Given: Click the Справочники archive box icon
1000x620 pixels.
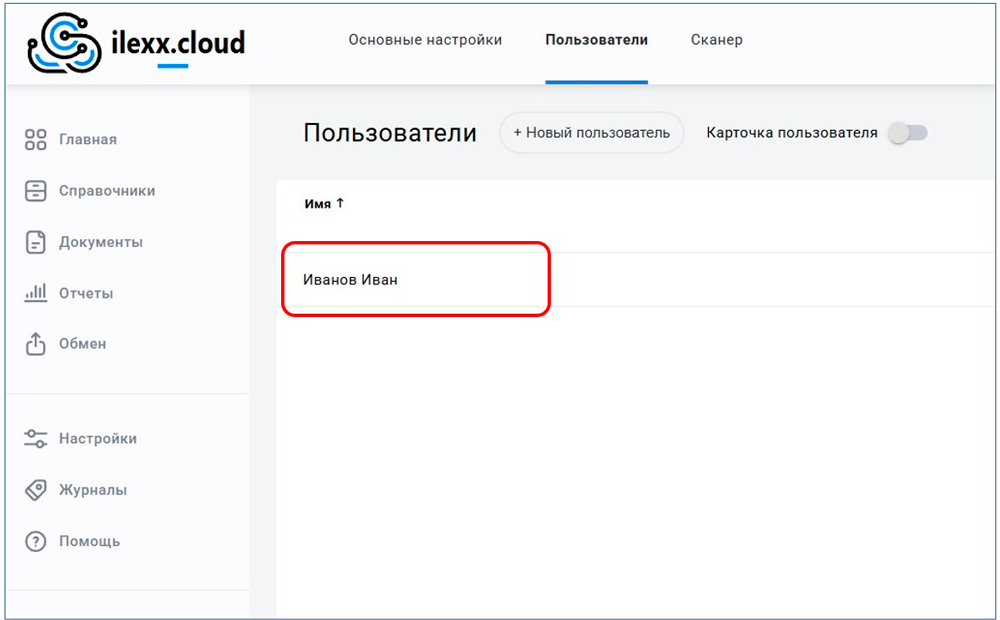Looking at the screenshot, I should pos(36,191).
